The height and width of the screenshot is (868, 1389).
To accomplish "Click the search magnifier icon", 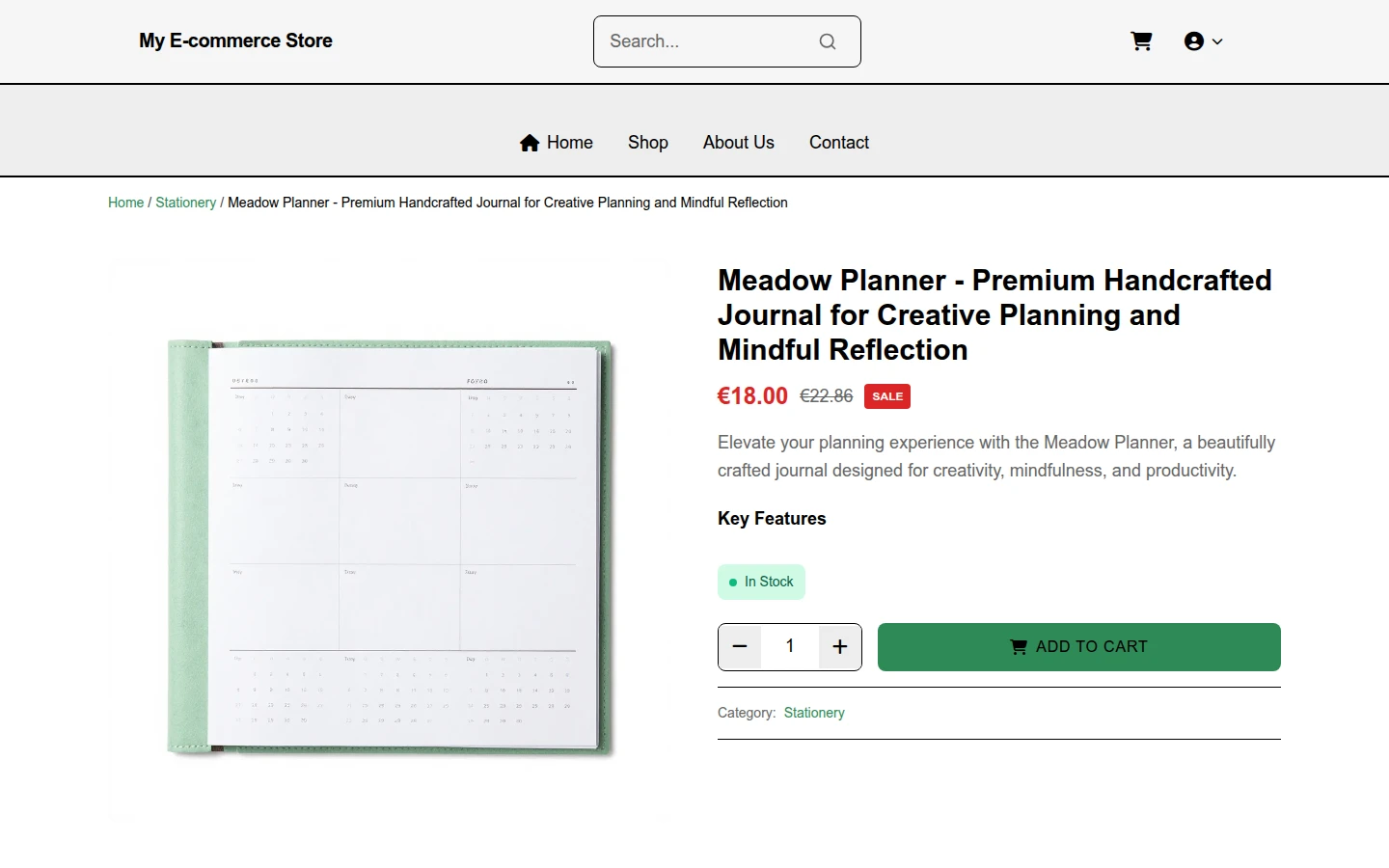I will pos(828,41).
